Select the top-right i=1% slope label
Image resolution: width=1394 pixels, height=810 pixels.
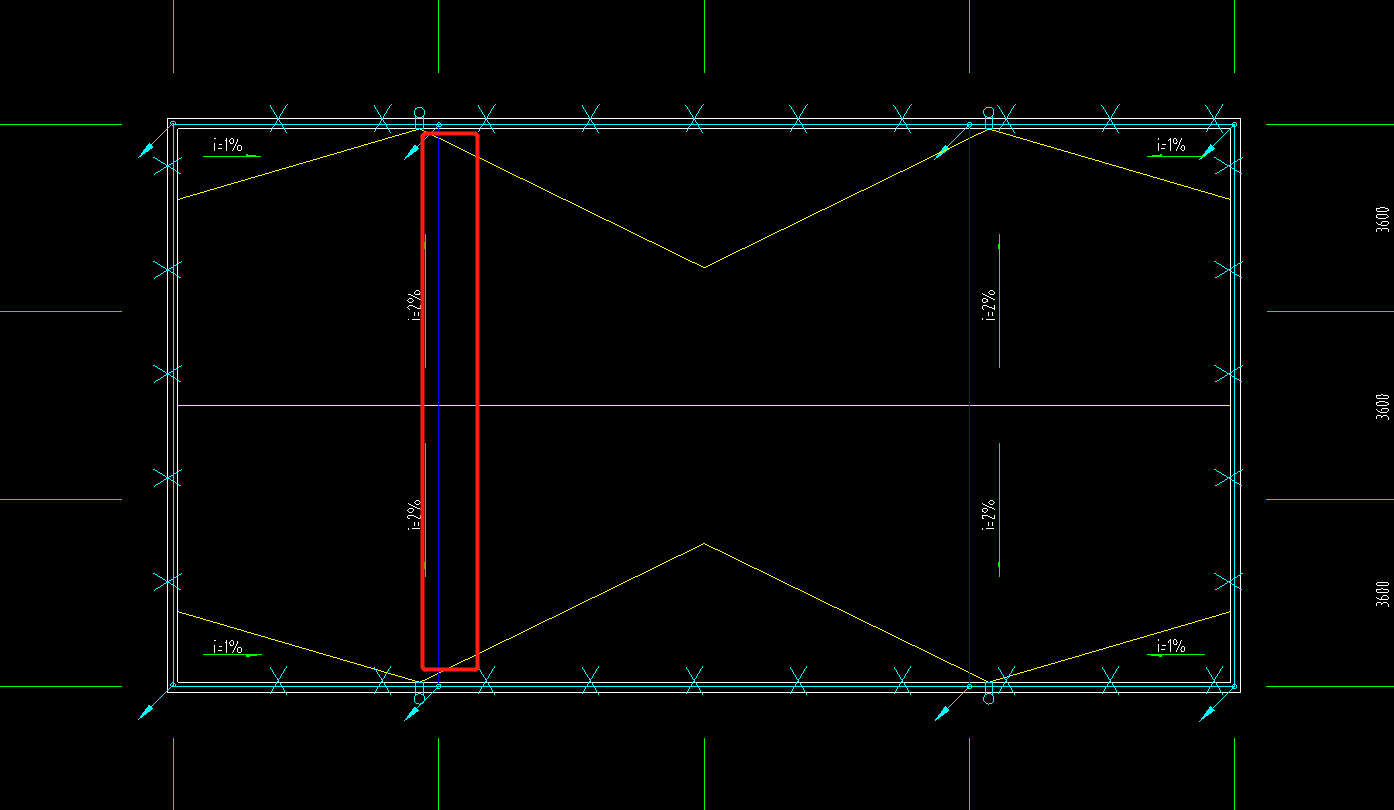point(1170,145)
